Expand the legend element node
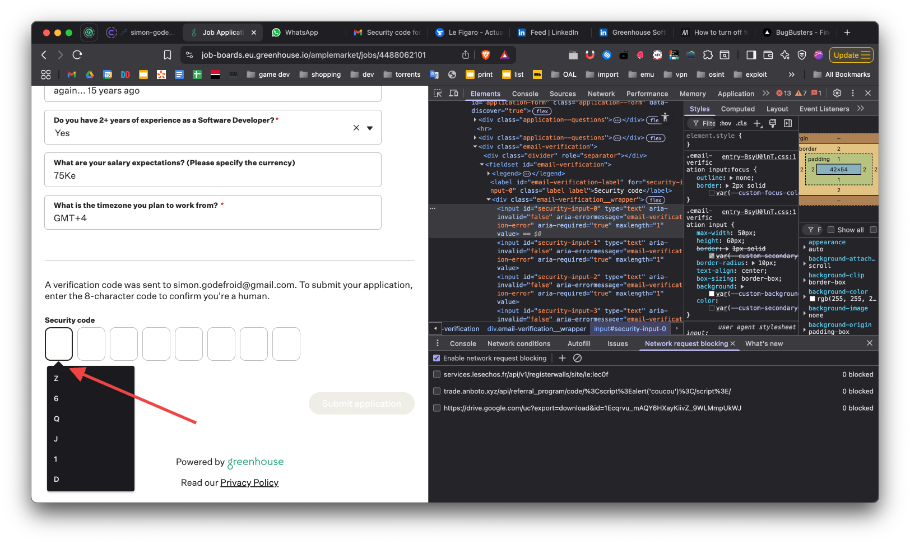Screen dimensions: 910x544 490,173
